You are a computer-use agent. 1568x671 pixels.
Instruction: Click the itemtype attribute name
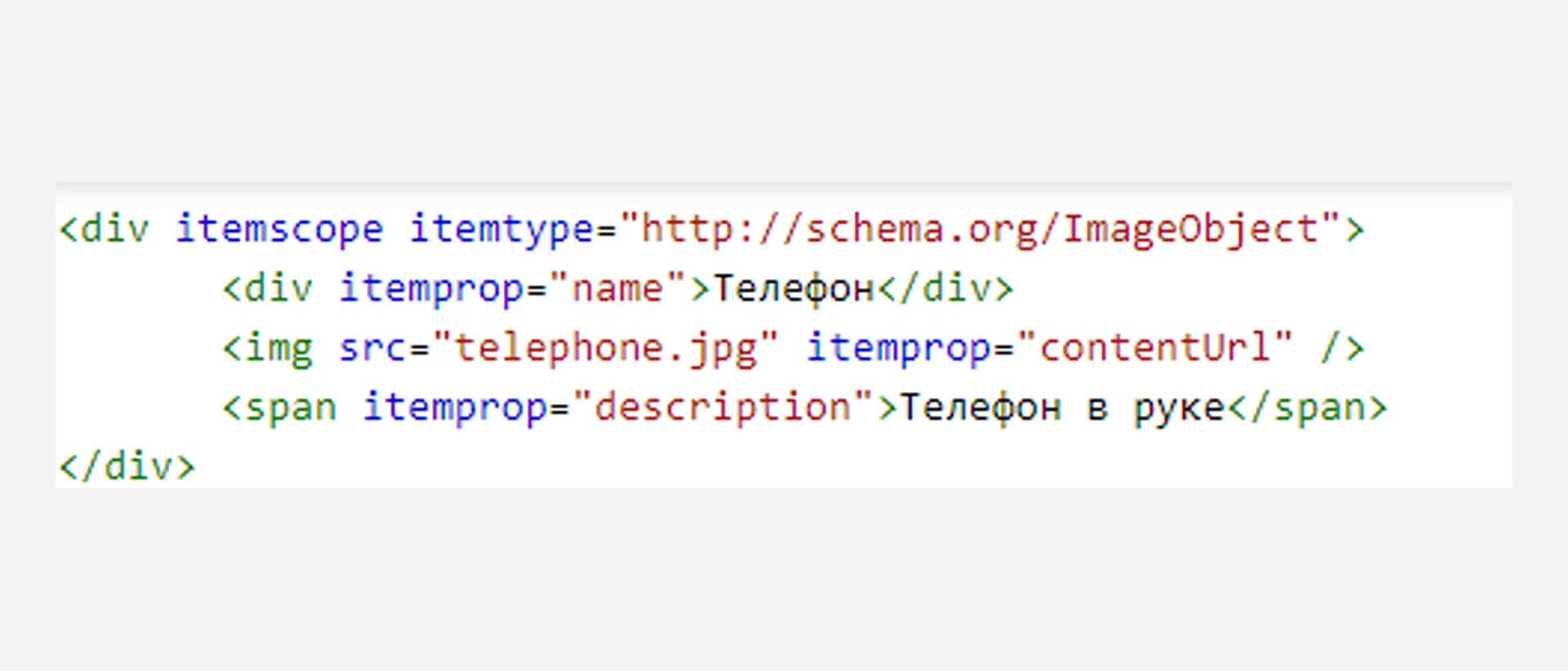(x=501, y=229)
